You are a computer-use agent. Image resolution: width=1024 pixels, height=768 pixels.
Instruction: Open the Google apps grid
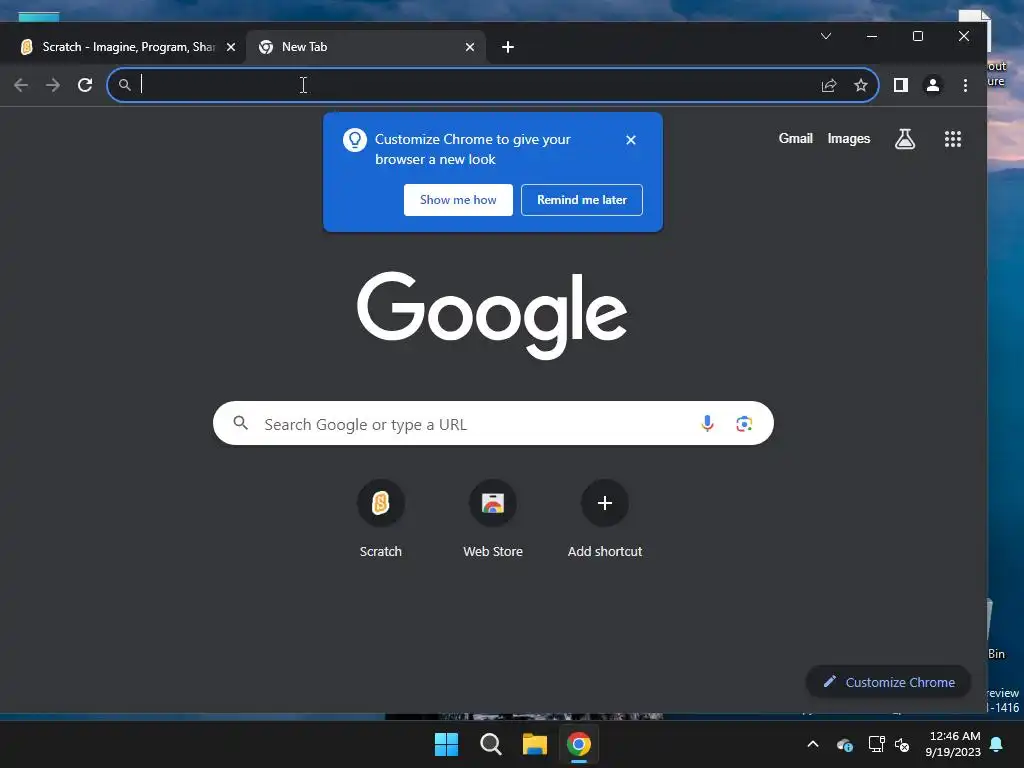click(953, 138)
